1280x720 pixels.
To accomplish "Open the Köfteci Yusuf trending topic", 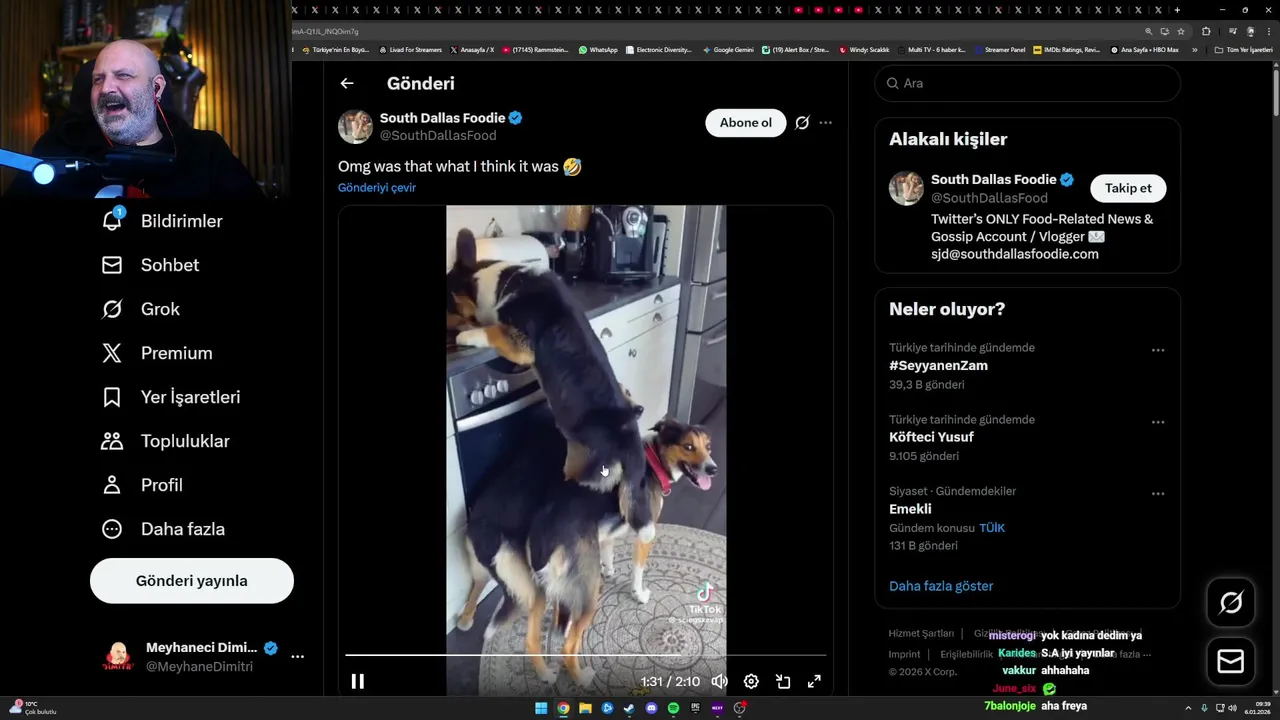I will coord(931,437).
